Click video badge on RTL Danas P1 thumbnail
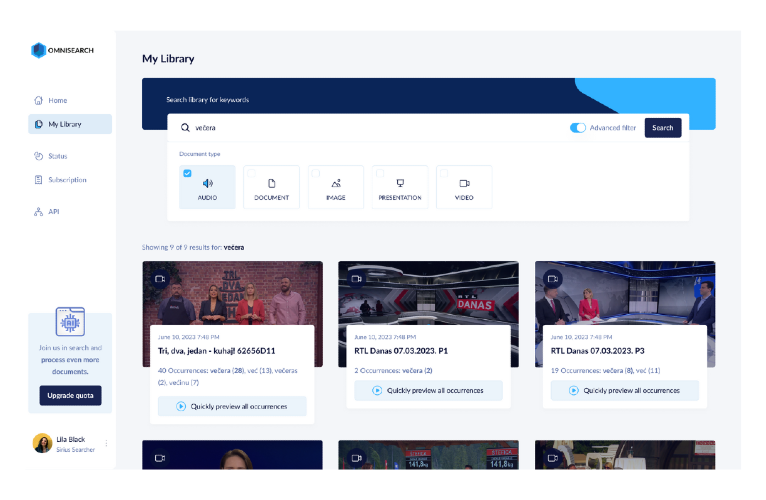This screenshot has width=766, height=500. pos(357,279)
